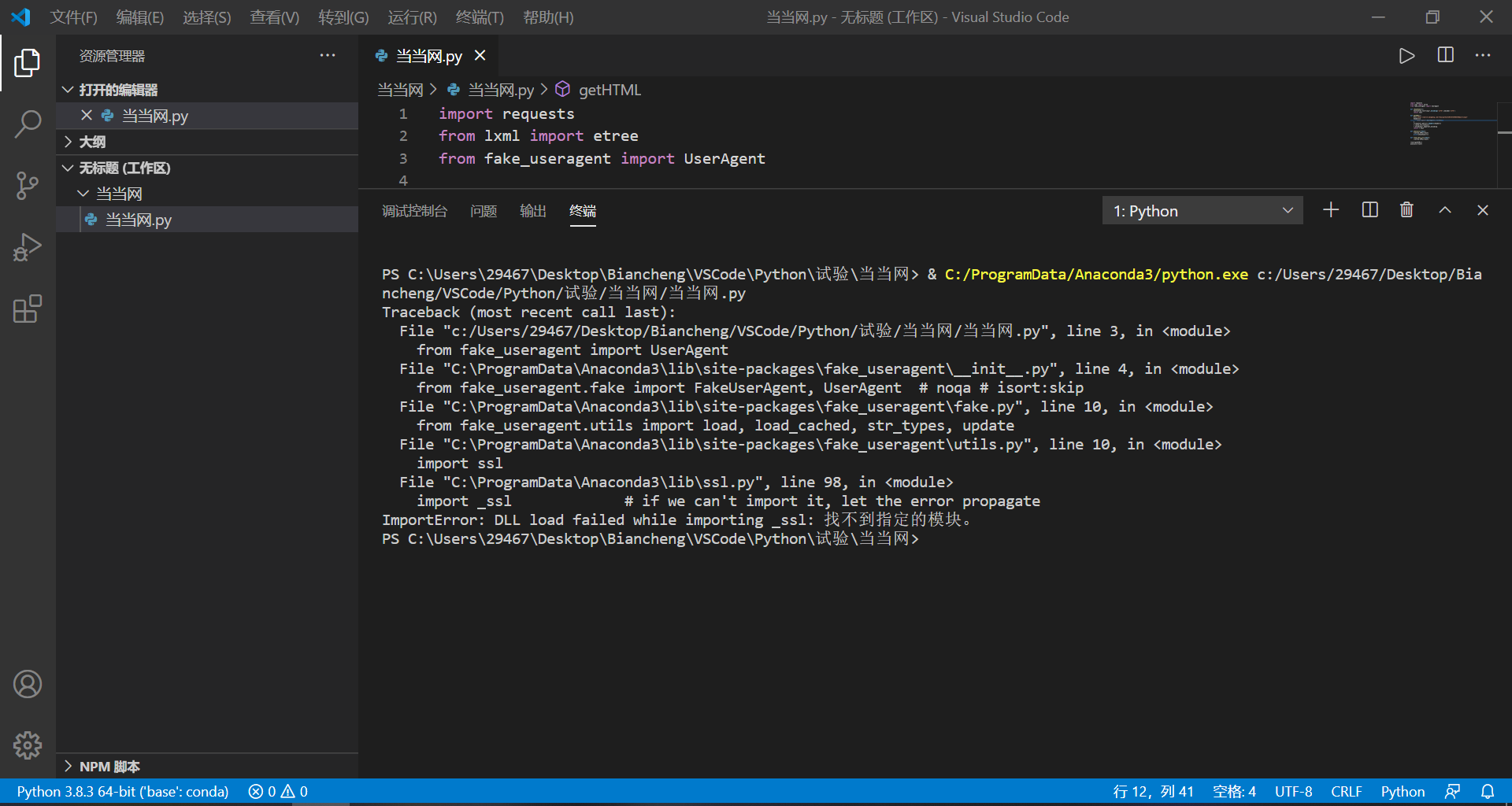The width and height of the screenshot is (1512, 806).
Task: Split the terminal panel
Action: tap(1370, 210)
